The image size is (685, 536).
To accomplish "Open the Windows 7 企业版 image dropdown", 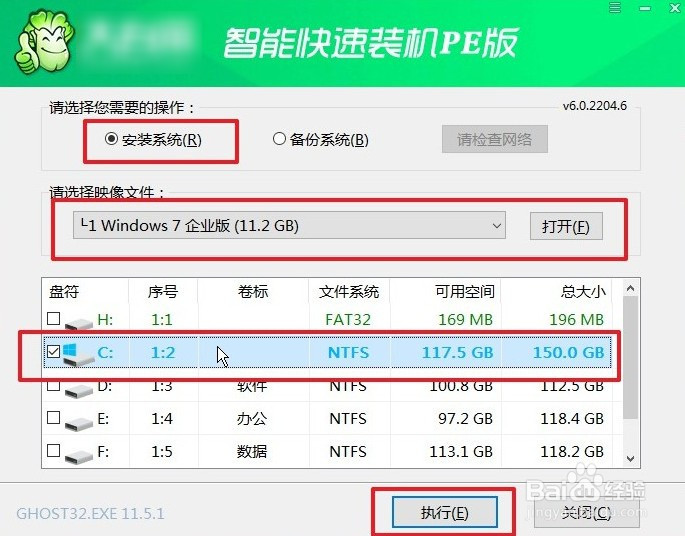I will [x=289, y=225].
